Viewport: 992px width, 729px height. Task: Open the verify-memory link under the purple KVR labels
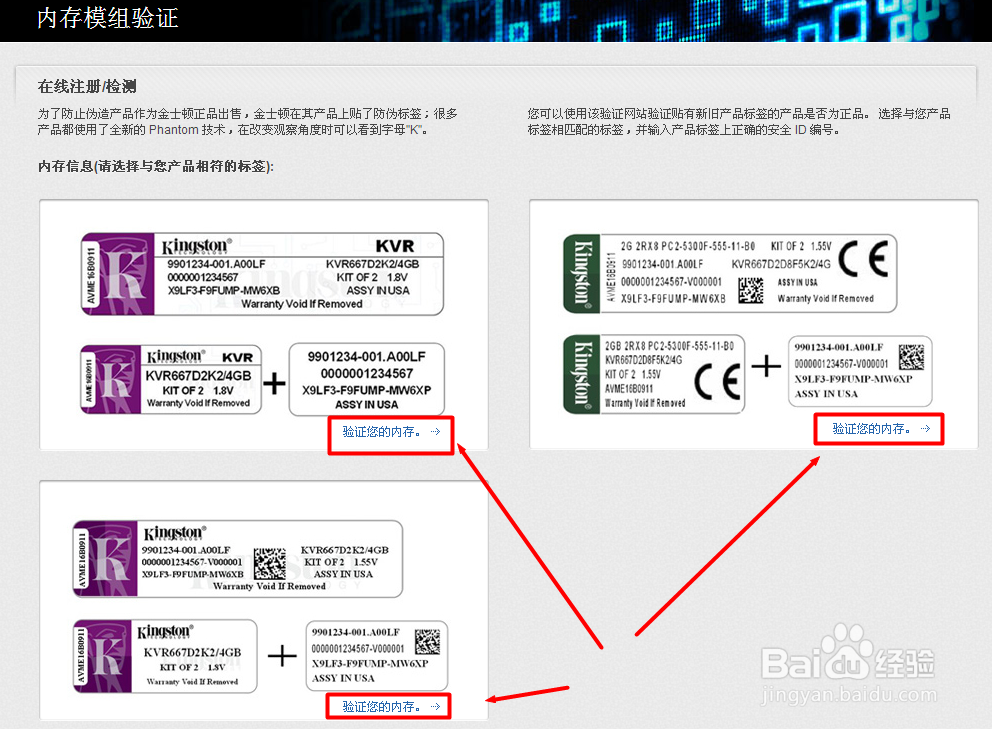coord(391,432)
